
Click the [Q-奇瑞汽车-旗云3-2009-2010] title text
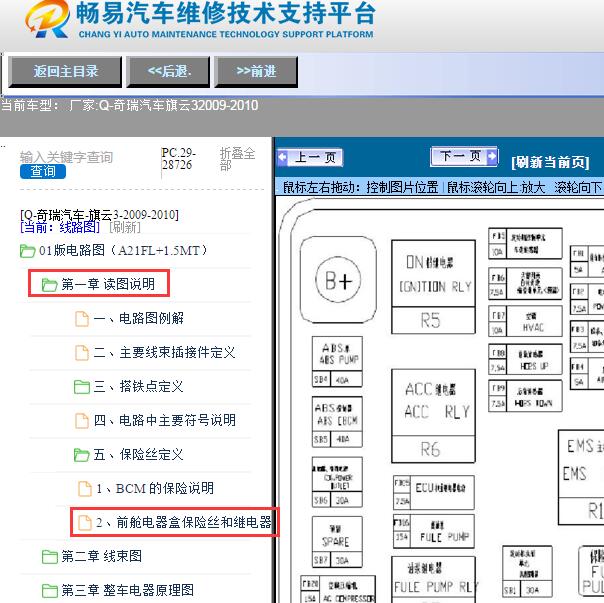[x=99, y=215]
